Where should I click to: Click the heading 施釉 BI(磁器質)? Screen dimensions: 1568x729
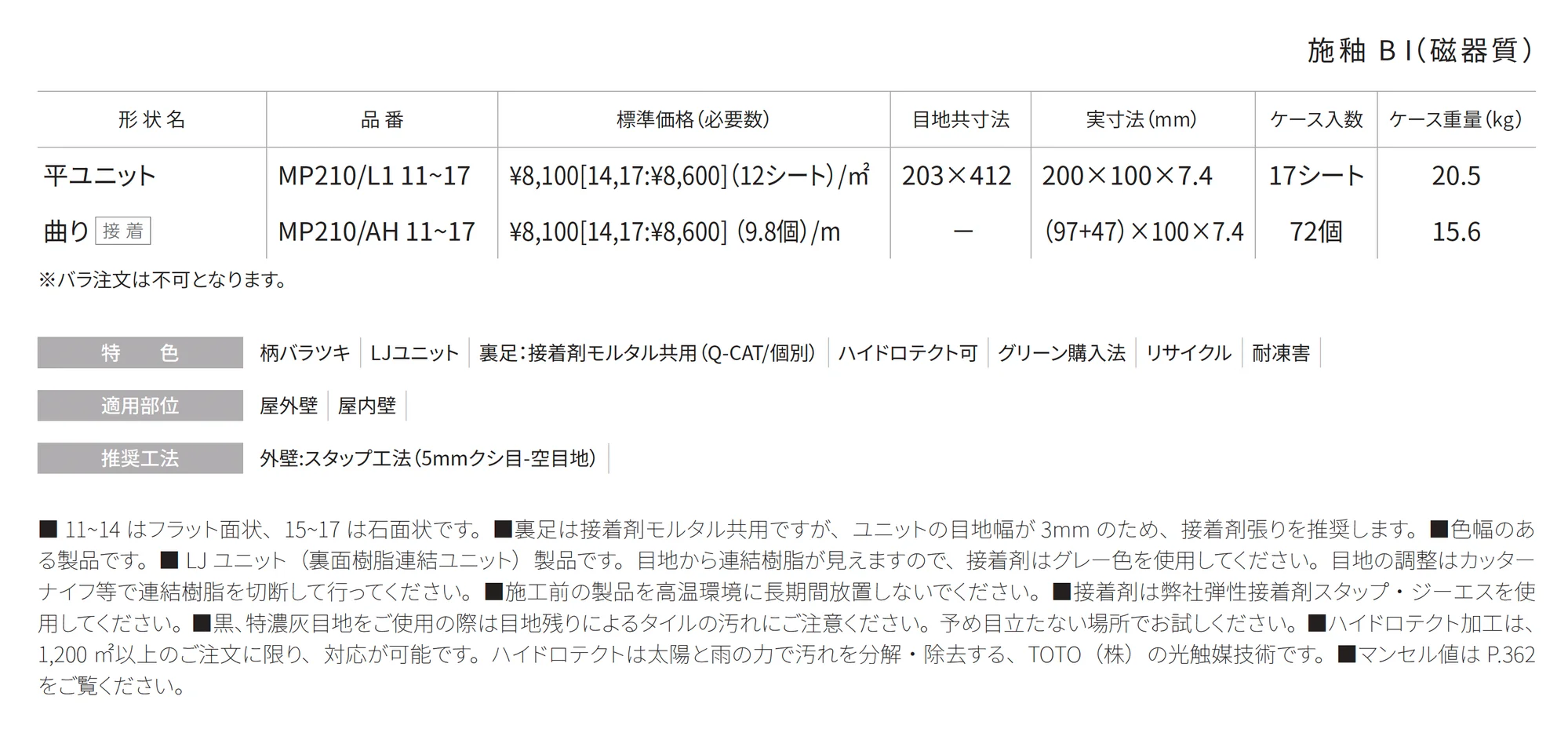point(1420,50)
